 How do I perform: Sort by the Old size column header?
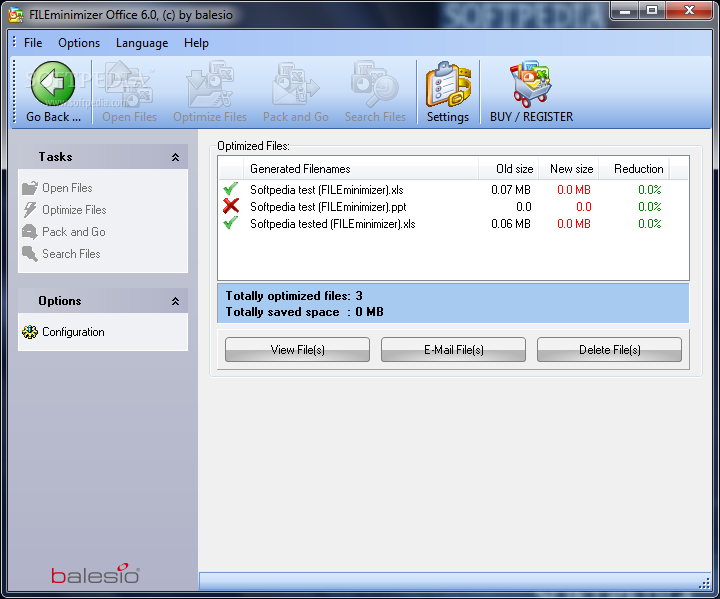[508, 169]
